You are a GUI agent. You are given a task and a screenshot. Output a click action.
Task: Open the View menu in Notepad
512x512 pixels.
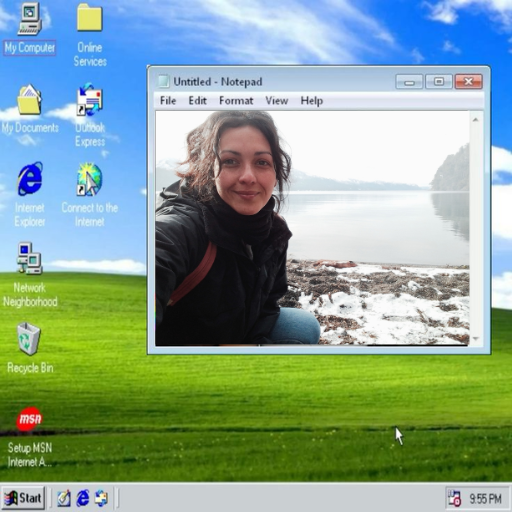click(x=276, y=101)
